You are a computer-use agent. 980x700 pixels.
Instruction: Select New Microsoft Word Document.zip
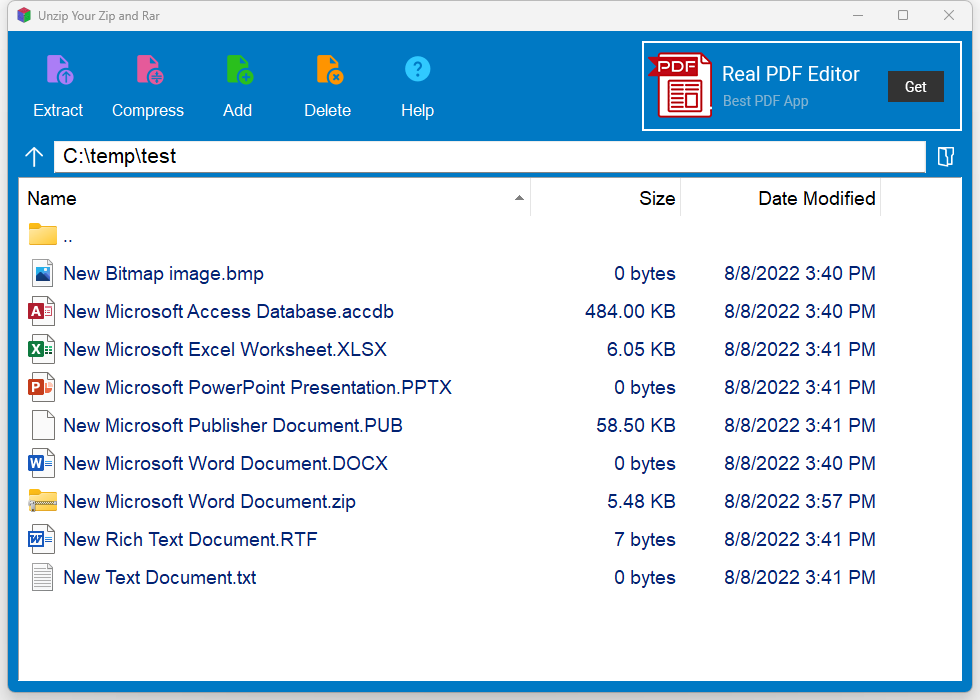[209, 502]
